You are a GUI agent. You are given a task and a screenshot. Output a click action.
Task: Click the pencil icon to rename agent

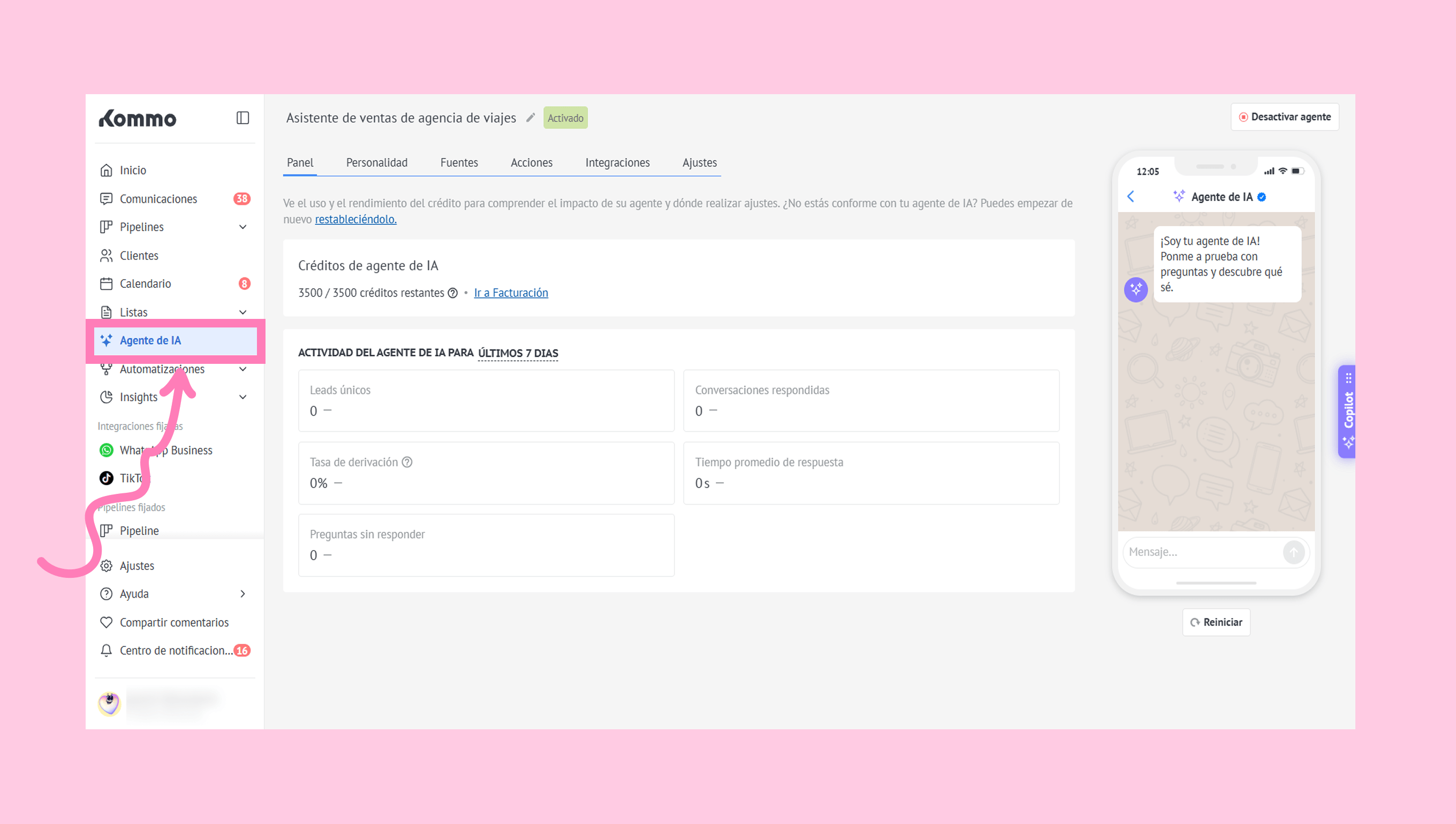tap(530, 118)
